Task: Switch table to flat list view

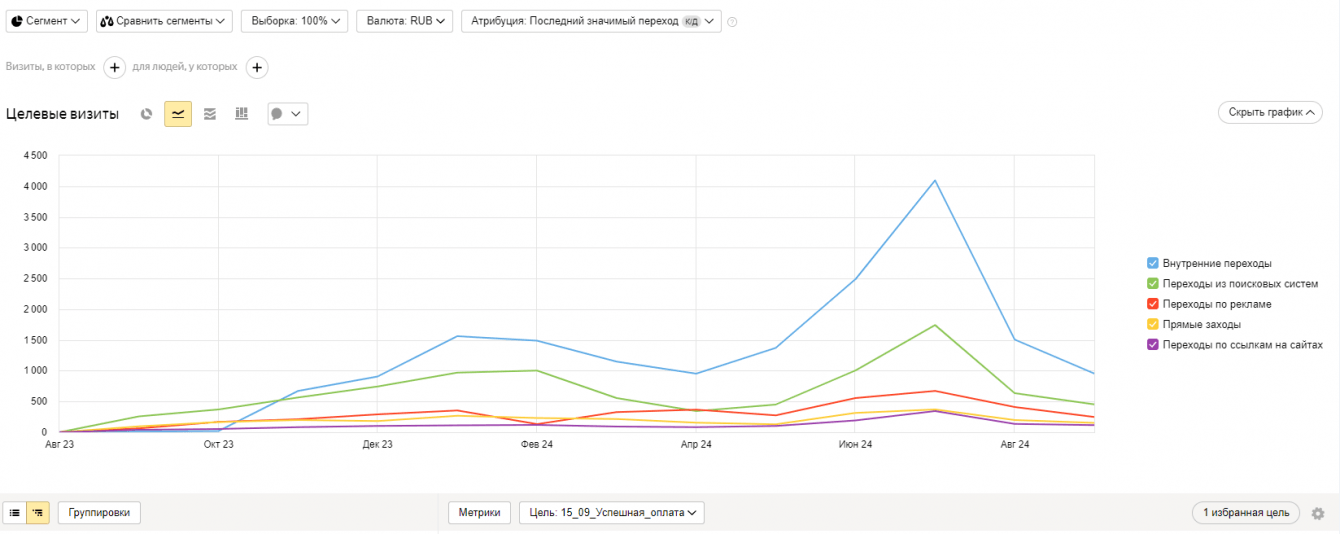Action: click(x=15, y=513)
